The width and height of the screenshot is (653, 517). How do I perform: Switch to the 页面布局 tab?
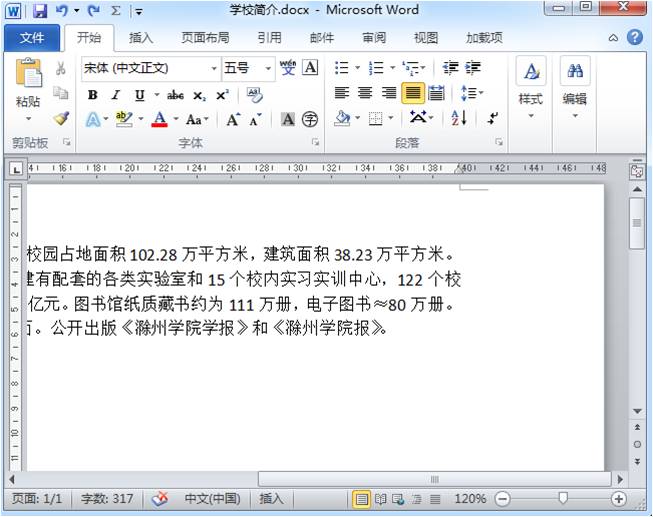[x=205, y=38]
